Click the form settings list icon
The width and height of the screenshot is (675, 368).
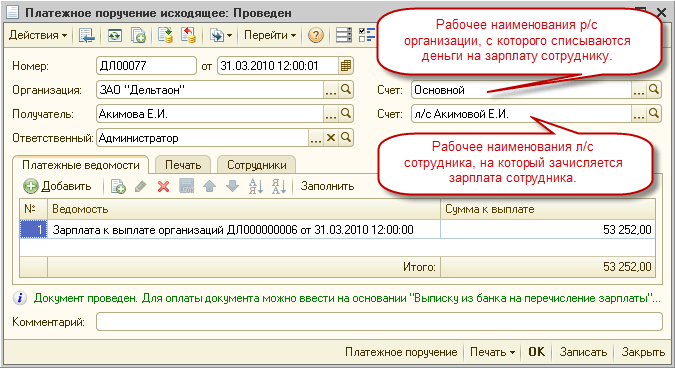pos(344,35)
